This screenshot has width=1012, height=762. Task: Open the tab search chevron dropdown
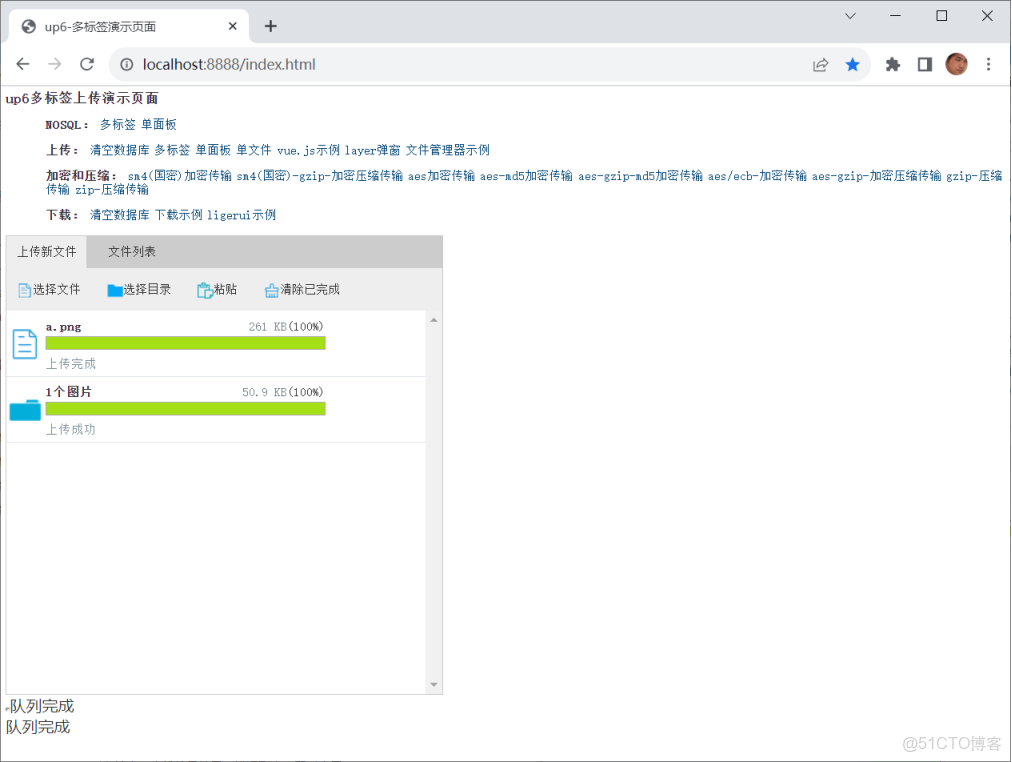pos(850,16)
